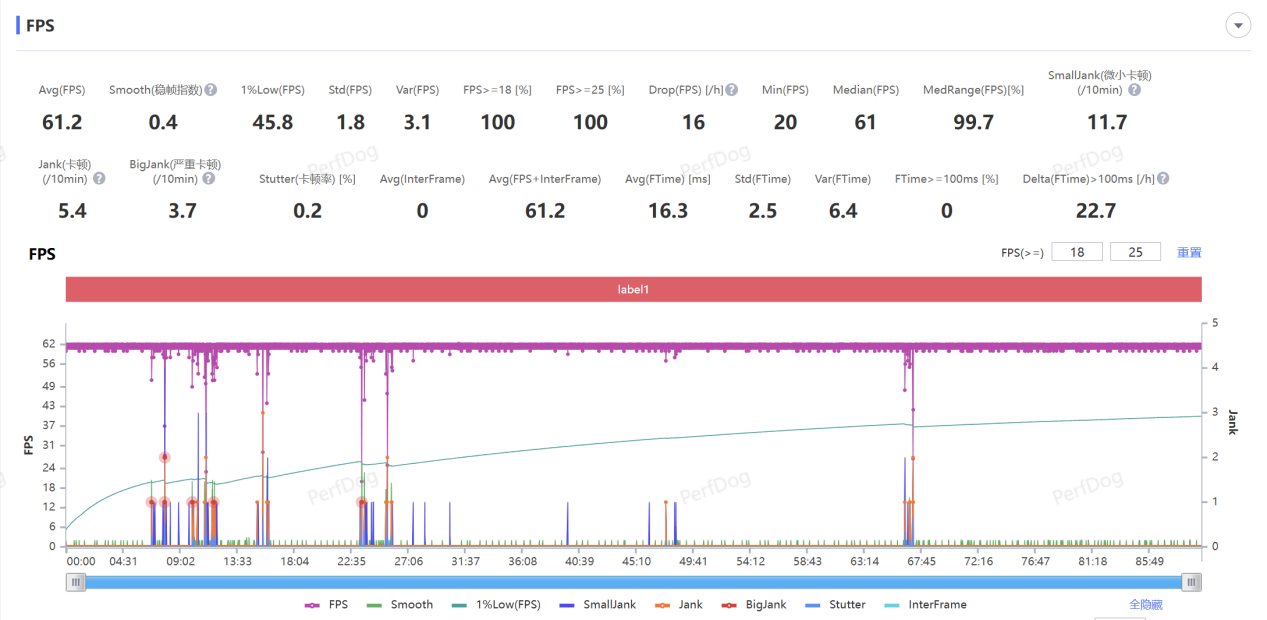Viewport: 1267px width, 620px height.
Task: Click help icon next to Smooth(稳帧指数)
Action: coord(211,90)
